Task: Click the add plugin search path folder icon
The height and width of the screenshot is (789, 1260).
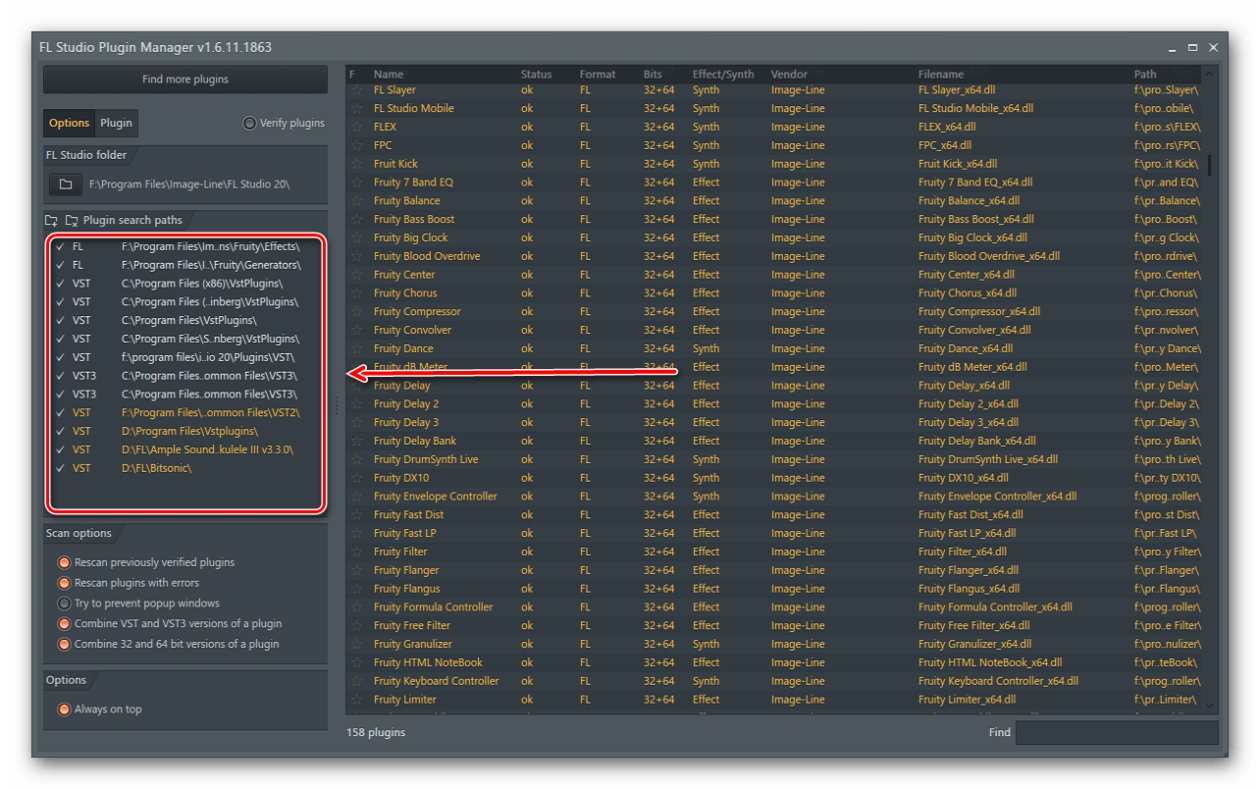Action: tap(52, 220)
